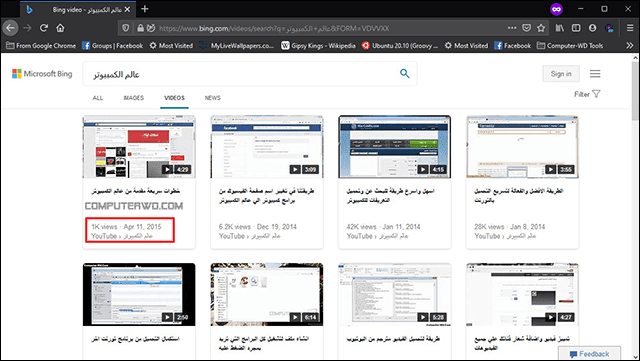This screenshot has width=640, height=361.
Task: Click the '42K views · Jan 11, 2014' text
Action: point(383,227)
